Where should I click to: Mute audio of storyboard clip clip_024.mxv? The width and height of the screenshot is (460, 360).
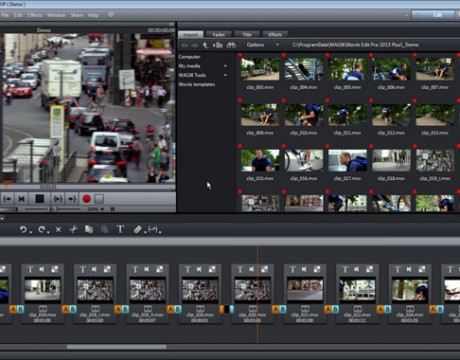click(409, 269)
